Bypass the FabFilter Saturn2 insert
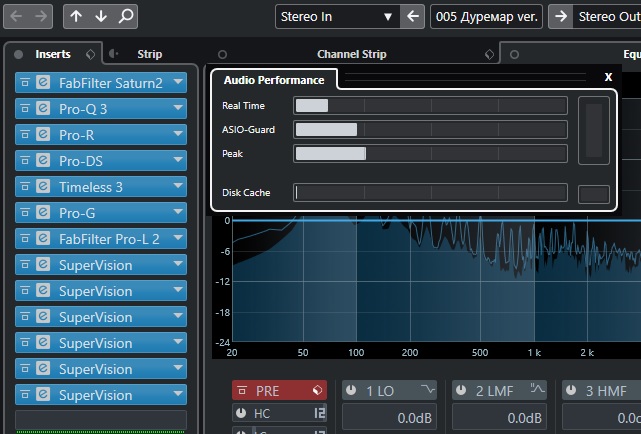Screen dimensions: 641x434 (25, 83)
